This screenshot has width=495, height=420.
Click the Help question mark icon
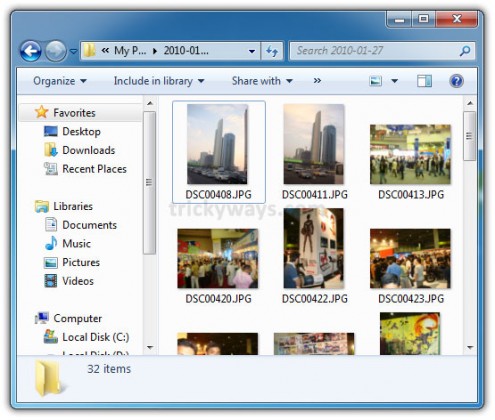tap(456, 81)
